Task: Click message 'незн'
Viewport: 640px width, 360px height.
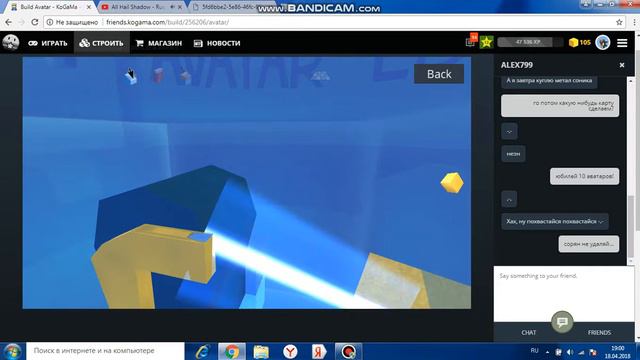Action: (513, 154)
